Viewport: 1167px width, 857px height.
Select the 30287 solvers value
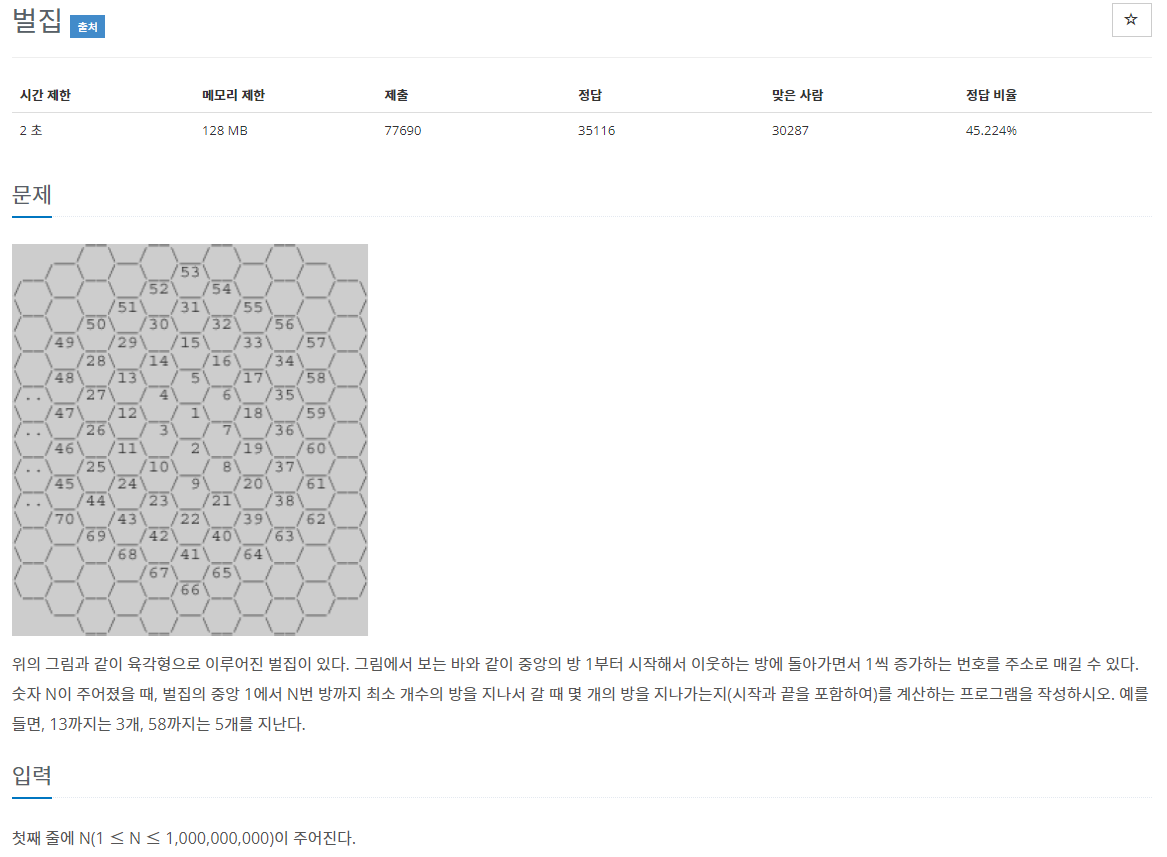tap(790, 130)
